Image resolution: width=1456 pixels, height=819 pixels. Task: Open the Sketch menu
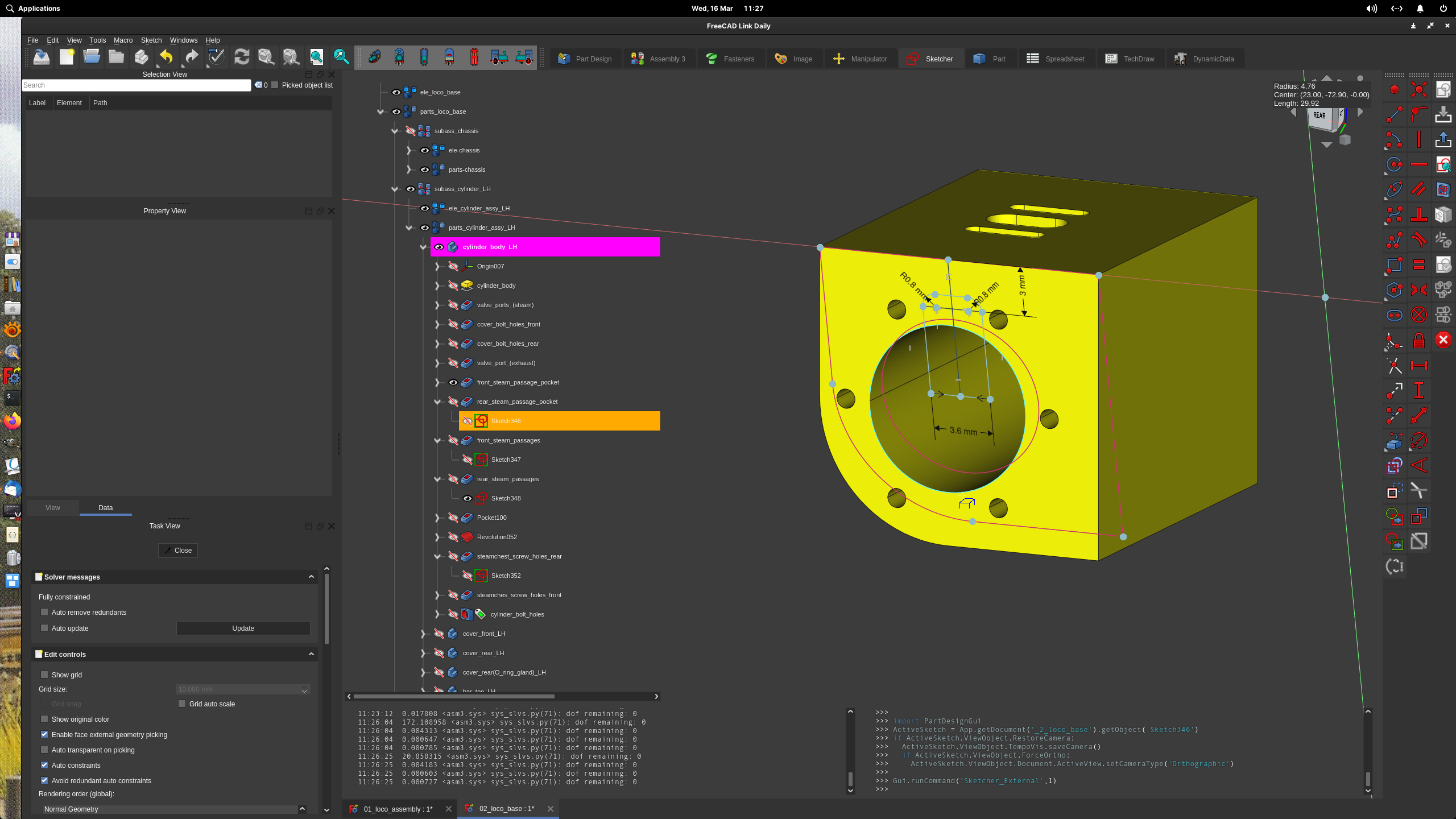(151, 40)
